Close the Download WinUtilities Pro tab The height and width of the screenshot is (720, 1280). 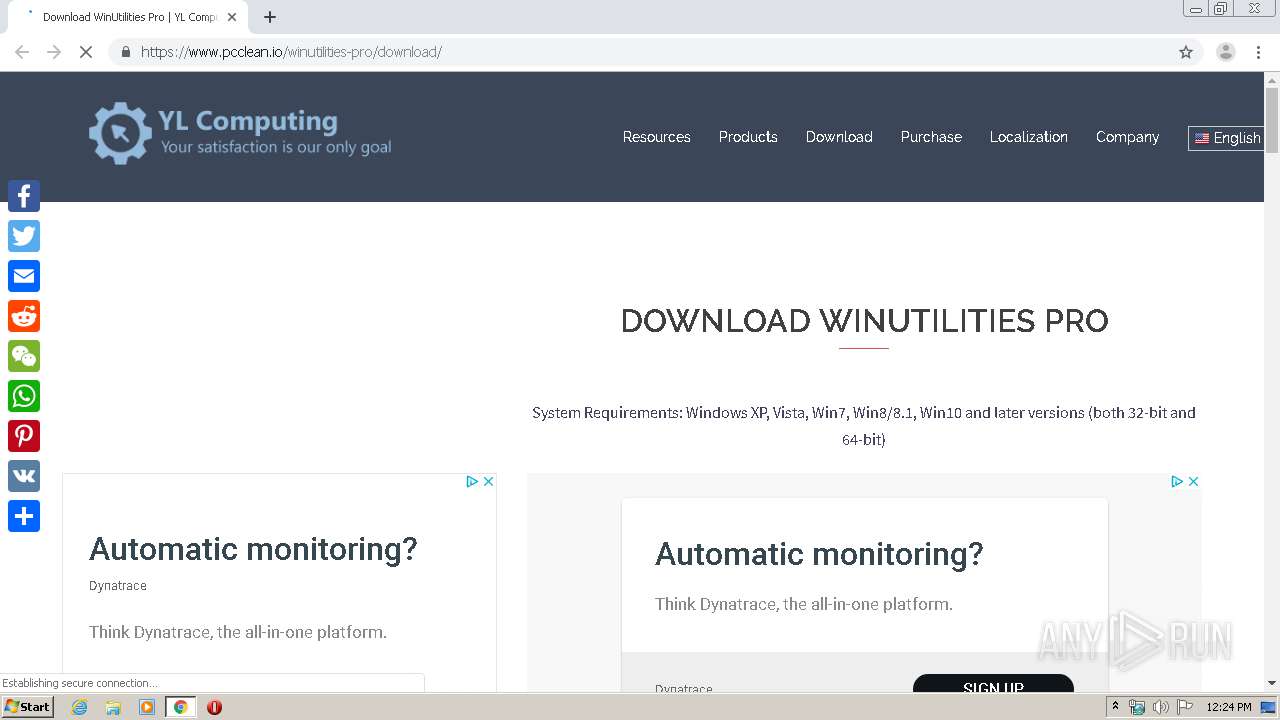[233, 17]
